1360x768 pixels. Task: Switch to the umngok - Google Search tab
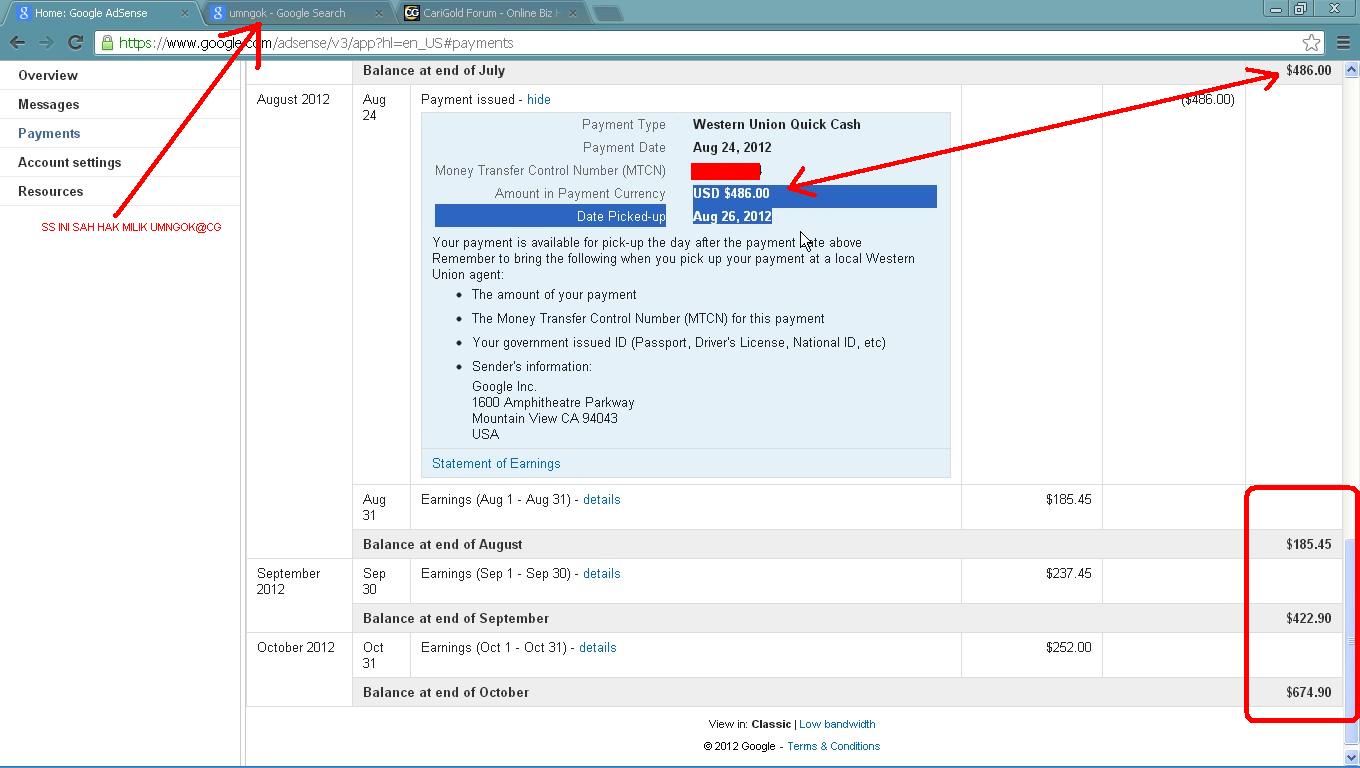tap(296, 13)
